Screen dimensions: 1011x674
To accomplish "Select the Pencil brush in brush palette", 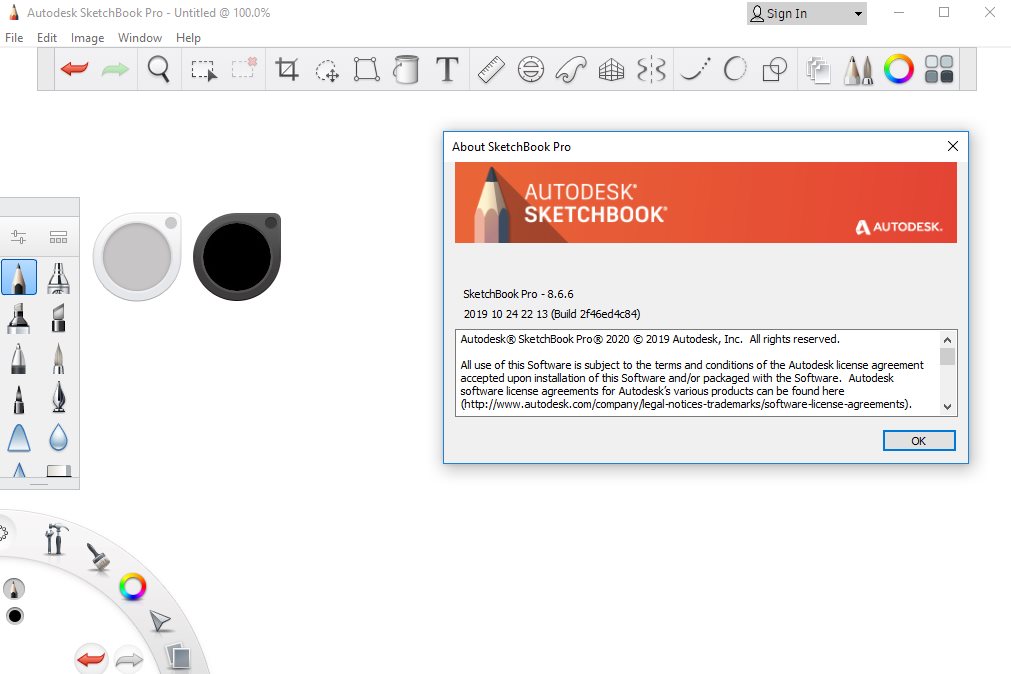I will tap(19, 277).
